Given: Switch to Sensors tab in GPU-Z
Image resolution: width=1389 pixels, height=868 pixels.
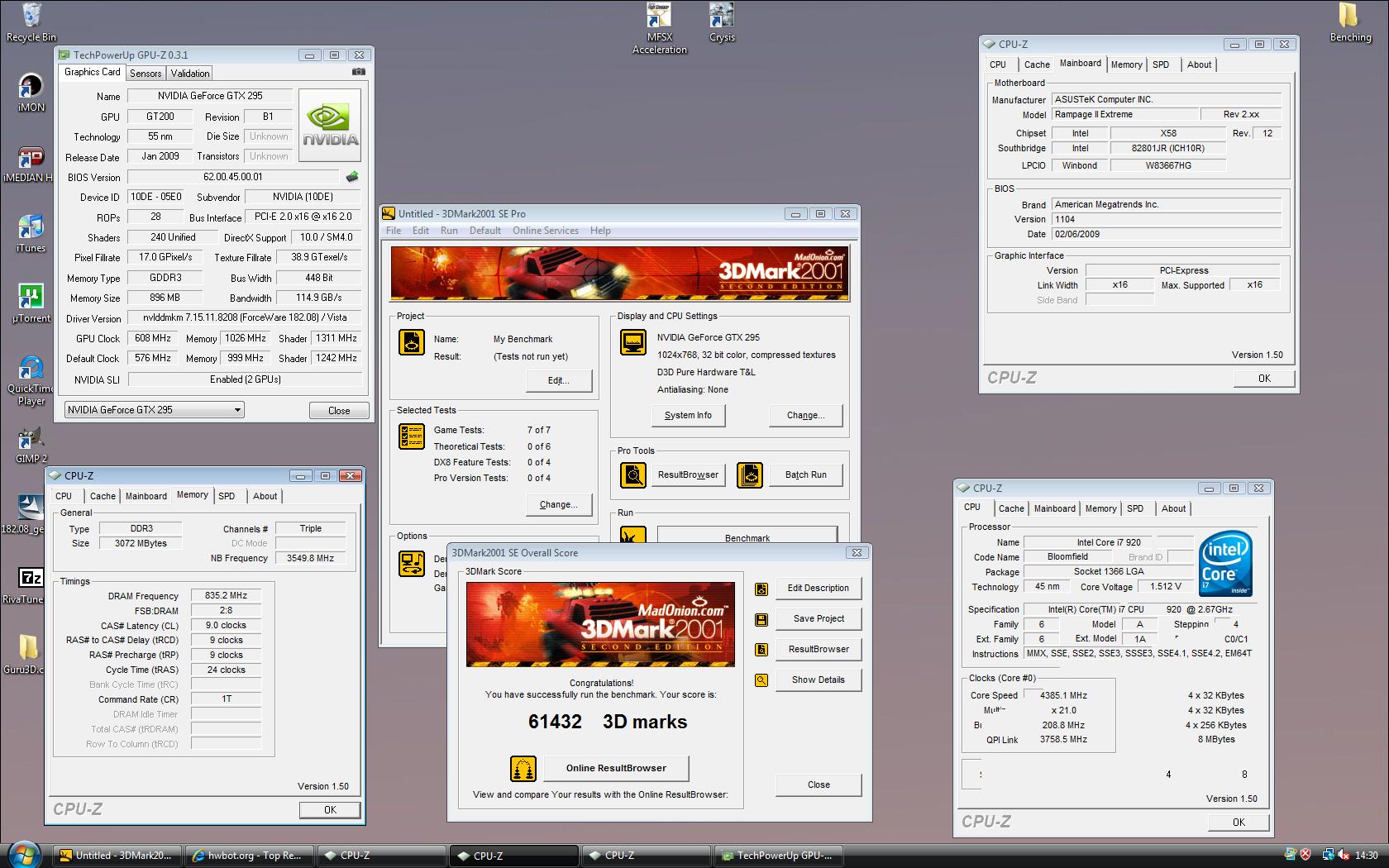Looking at the screenshot, I should click(x=146, y=74).
